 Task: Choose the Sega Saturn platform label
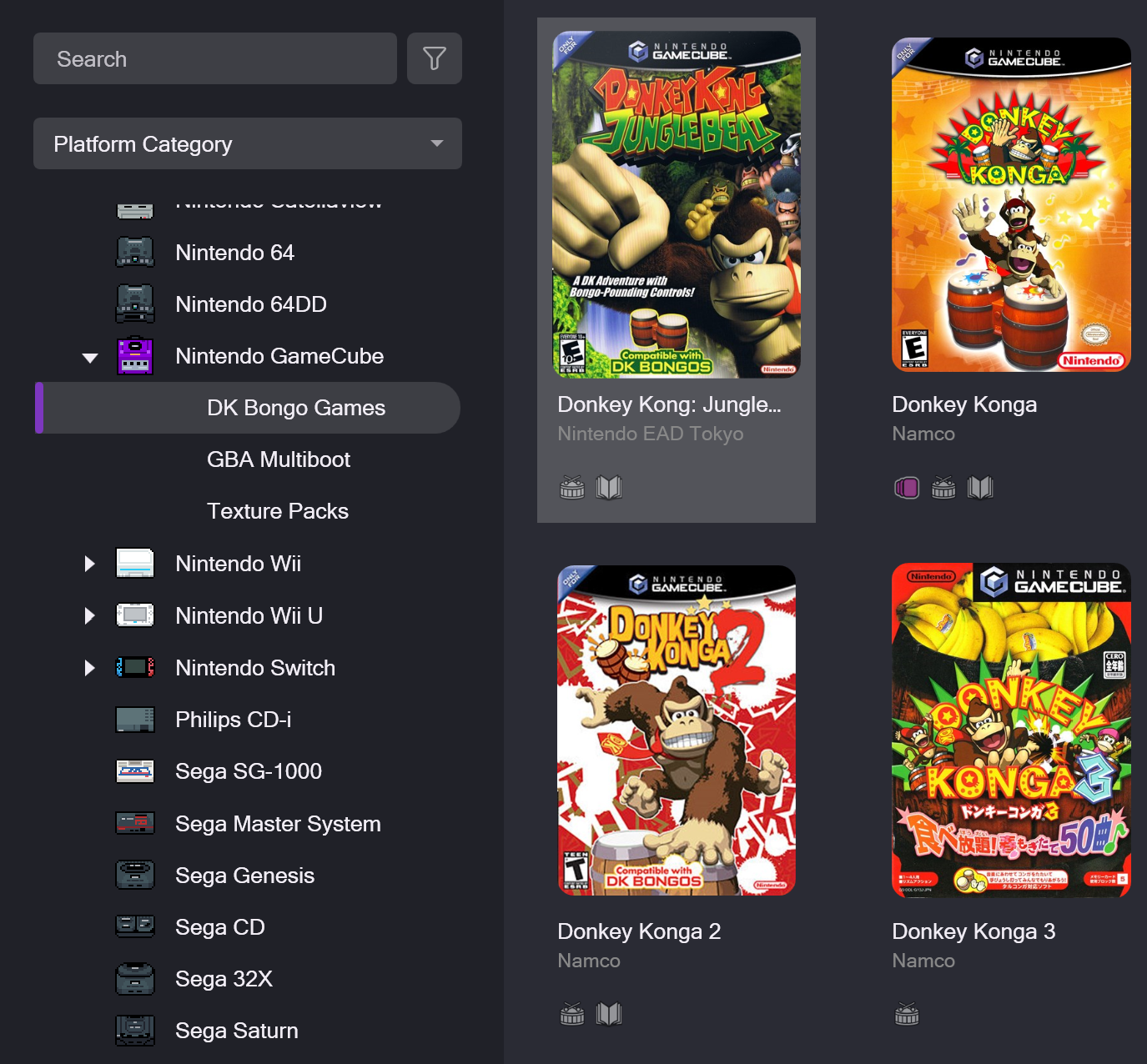click(x=237, y=1031)
